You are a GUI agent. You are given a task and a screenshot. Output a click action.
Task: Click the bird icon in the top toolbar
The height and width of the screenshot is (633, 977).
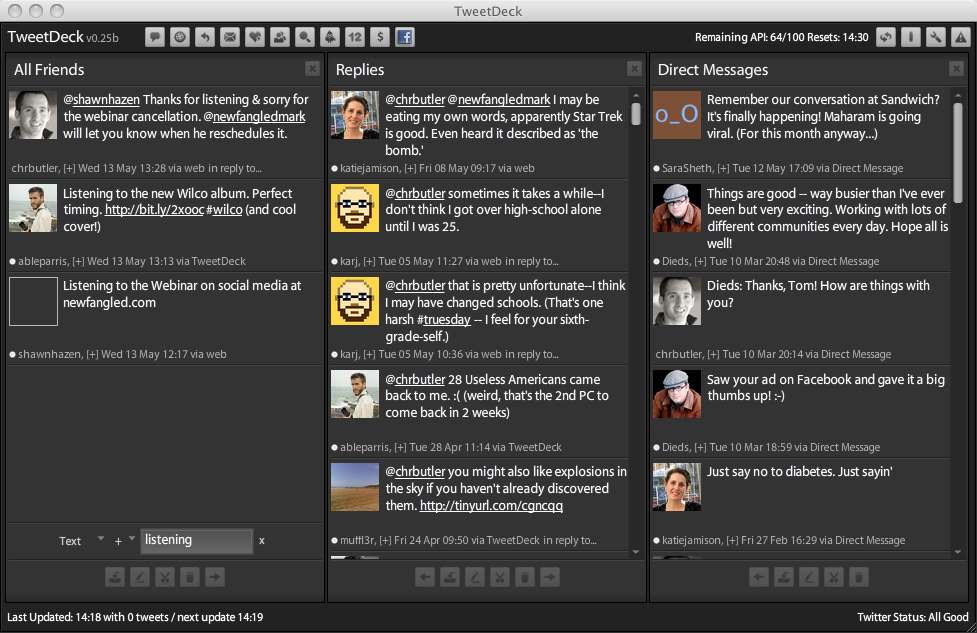330,37
